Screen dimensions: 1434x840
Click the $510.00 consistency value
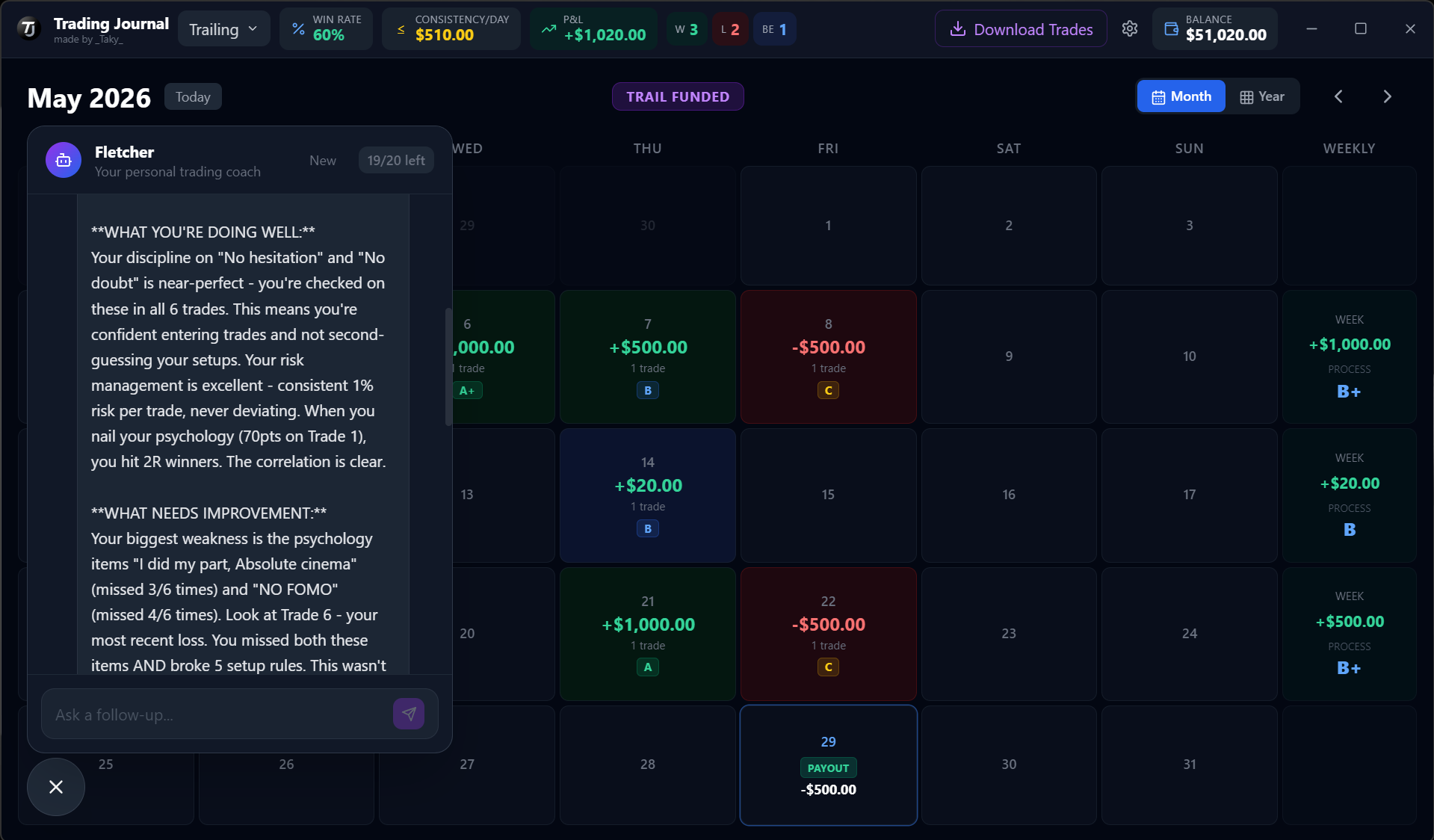coord(445,35)
